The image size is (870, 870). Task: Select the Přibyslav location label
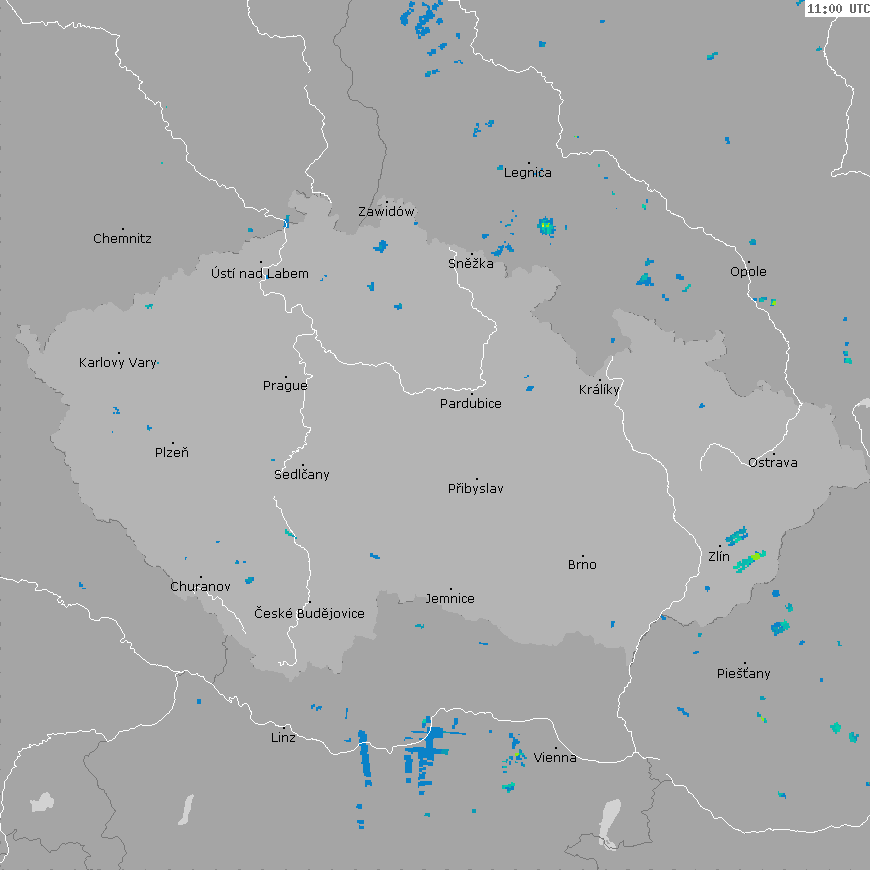pos(476,489)
